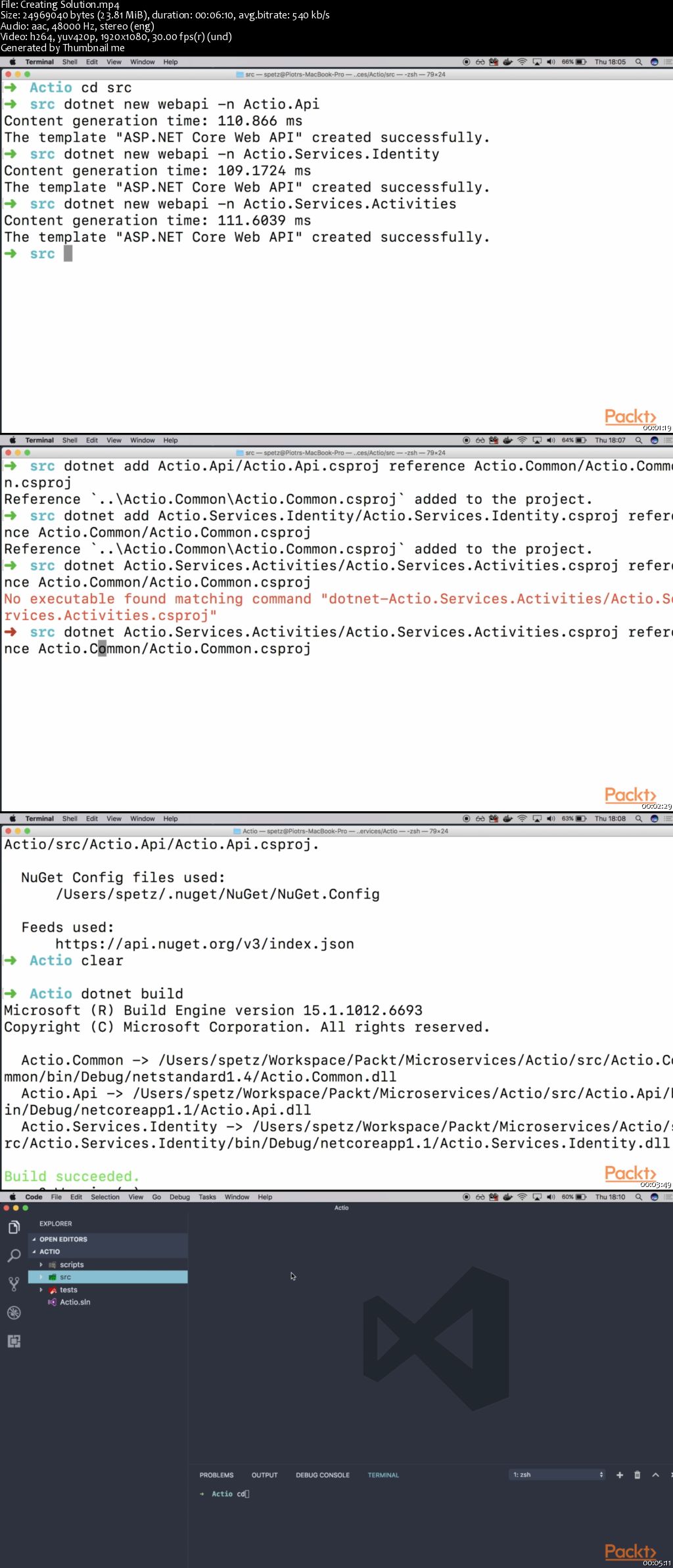The height and width of the screenshot is (1568, 673).
Task: Click Siri icon in the Thu 18:10 menu bar
Action: click(x=654, y=1197)
